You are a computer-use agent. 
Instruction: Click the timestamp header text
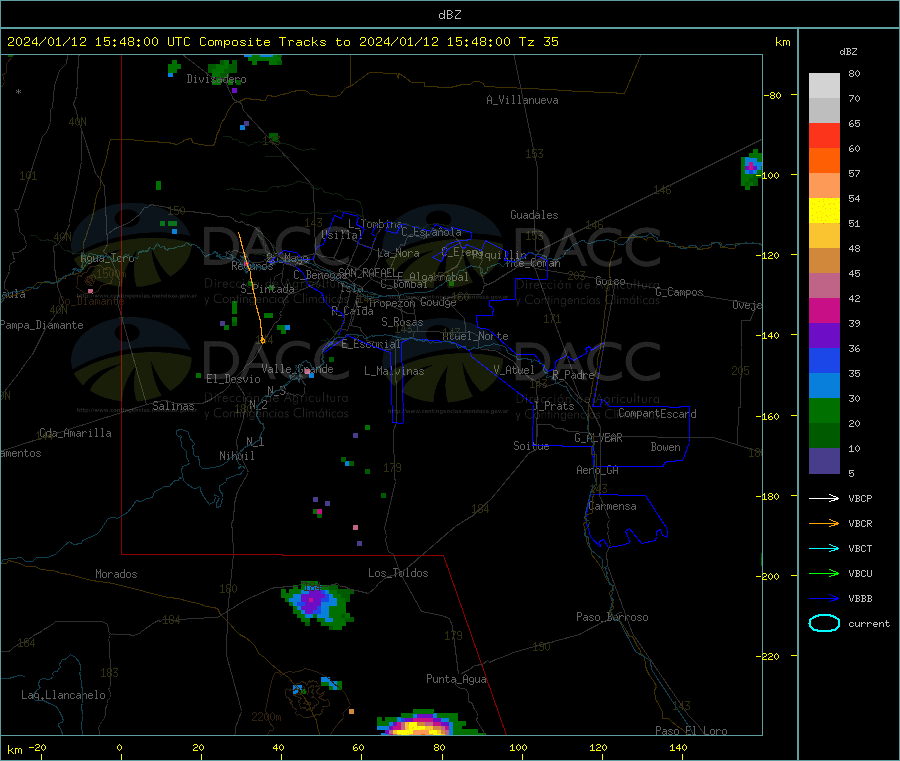tap(283, 42)
